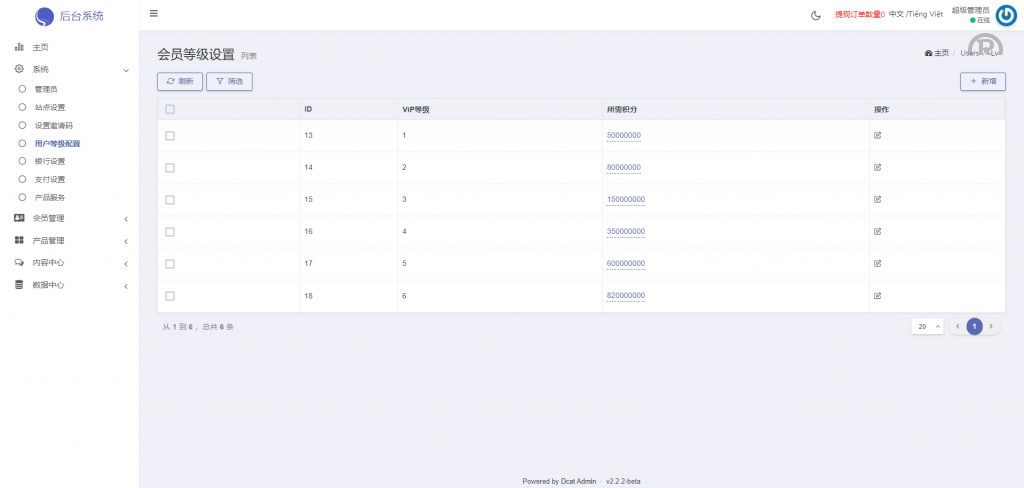This screenshot has height=488, width=1024.
Task: Tick the select-all checkbox in table header
Action: pyautogui.click(x=170, y=109)
